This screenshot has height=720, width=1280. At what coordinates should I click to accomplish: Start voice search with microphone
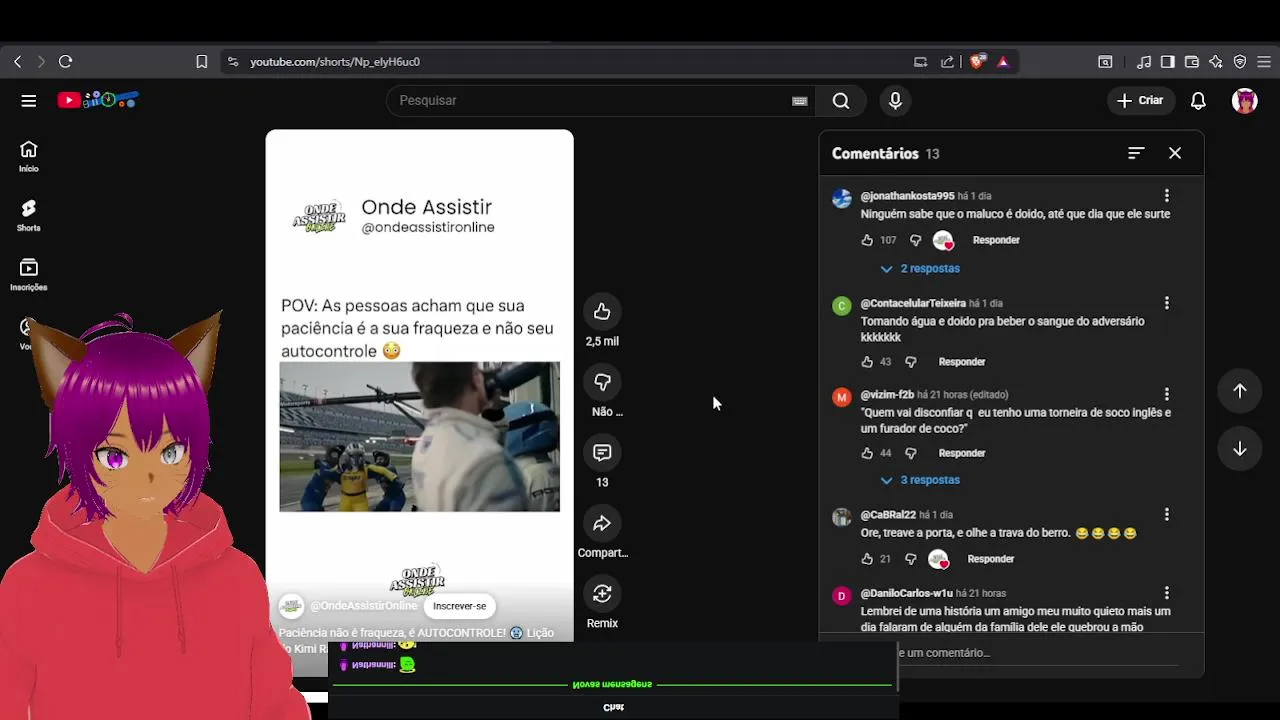[895, 100]
